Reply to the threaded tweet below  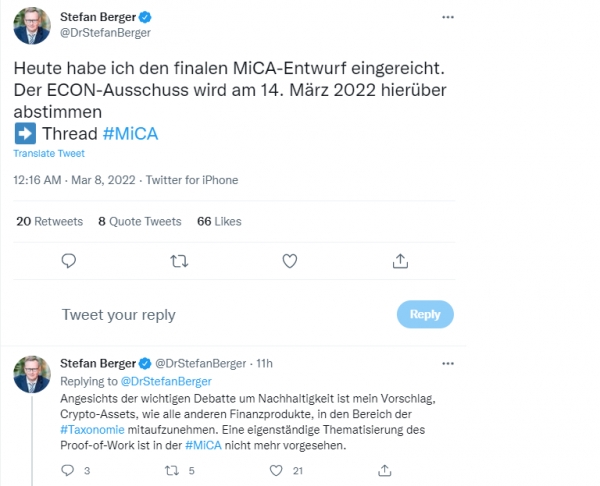click(x=69, y=469)
